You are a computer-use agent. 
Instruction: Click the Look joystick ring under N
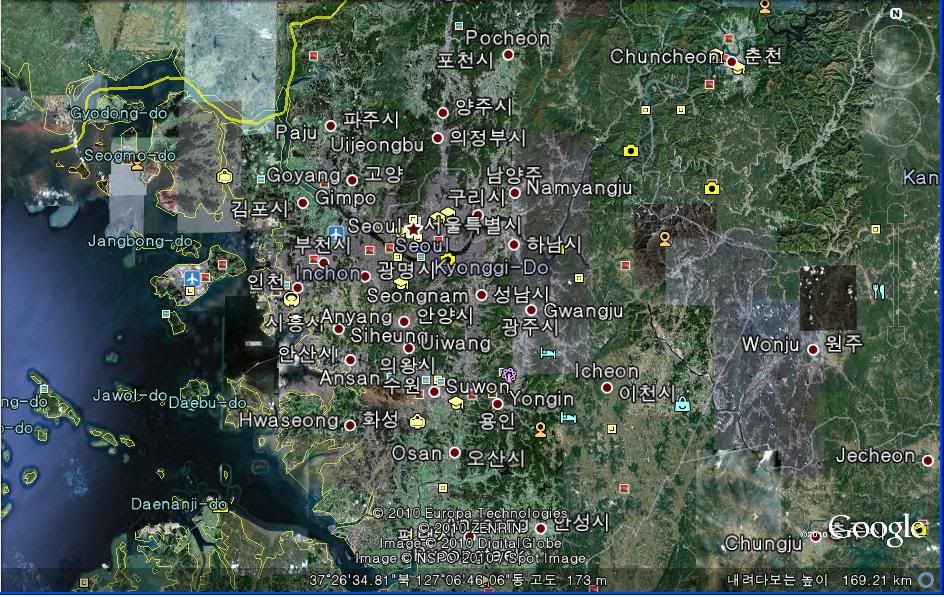pos(896,48)
